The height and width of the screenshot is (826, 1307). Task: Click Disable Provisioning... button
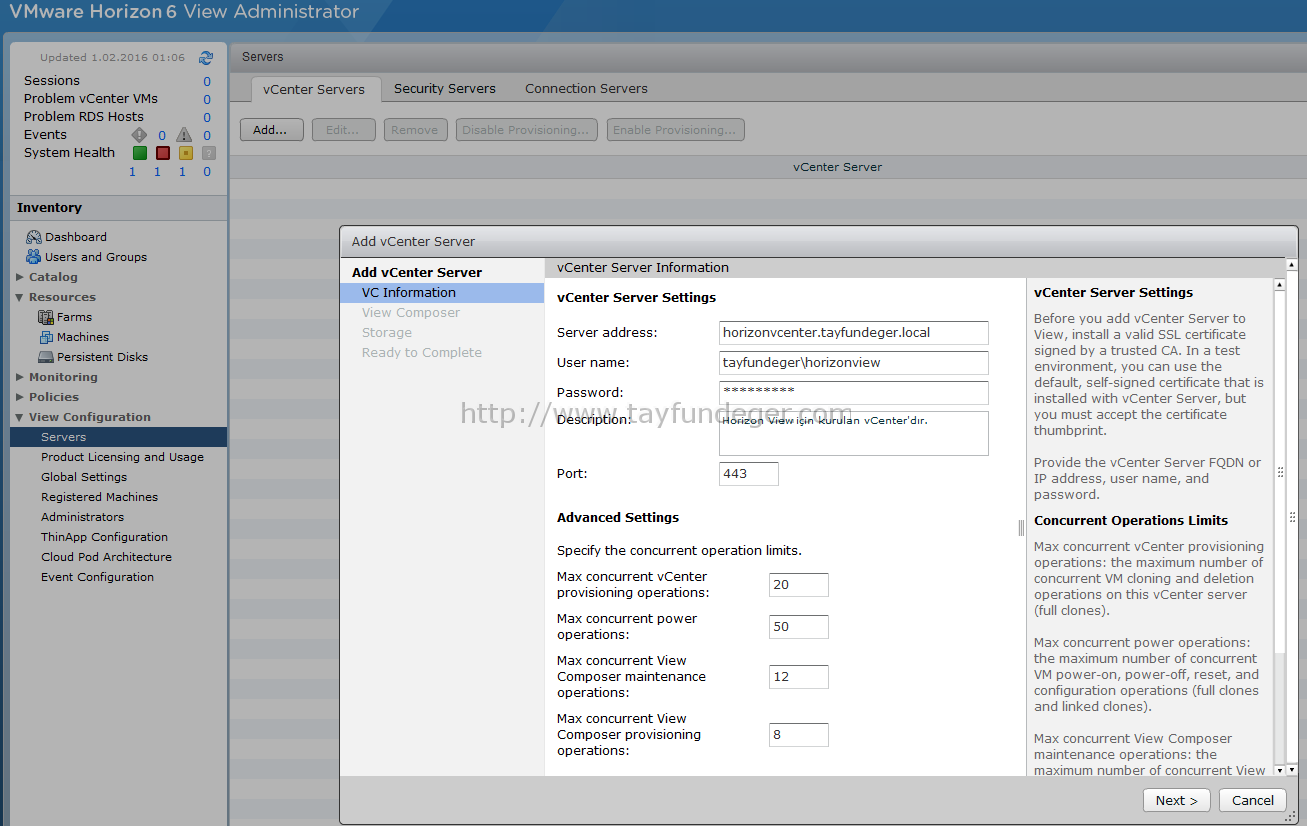point(527,130)
